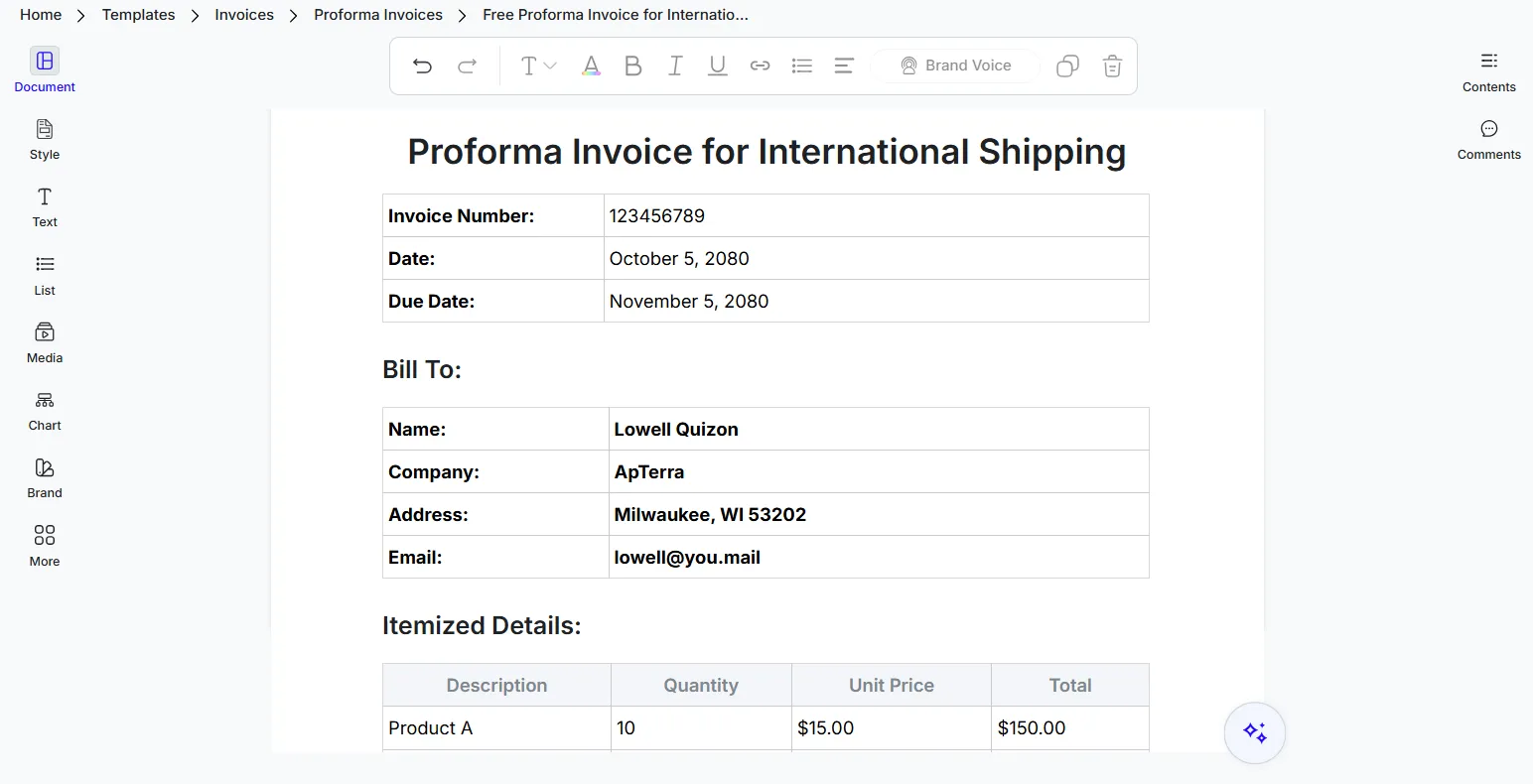Click the AI sparkle assistant button
1533x784 pixels.
[x=1255, y=733]
